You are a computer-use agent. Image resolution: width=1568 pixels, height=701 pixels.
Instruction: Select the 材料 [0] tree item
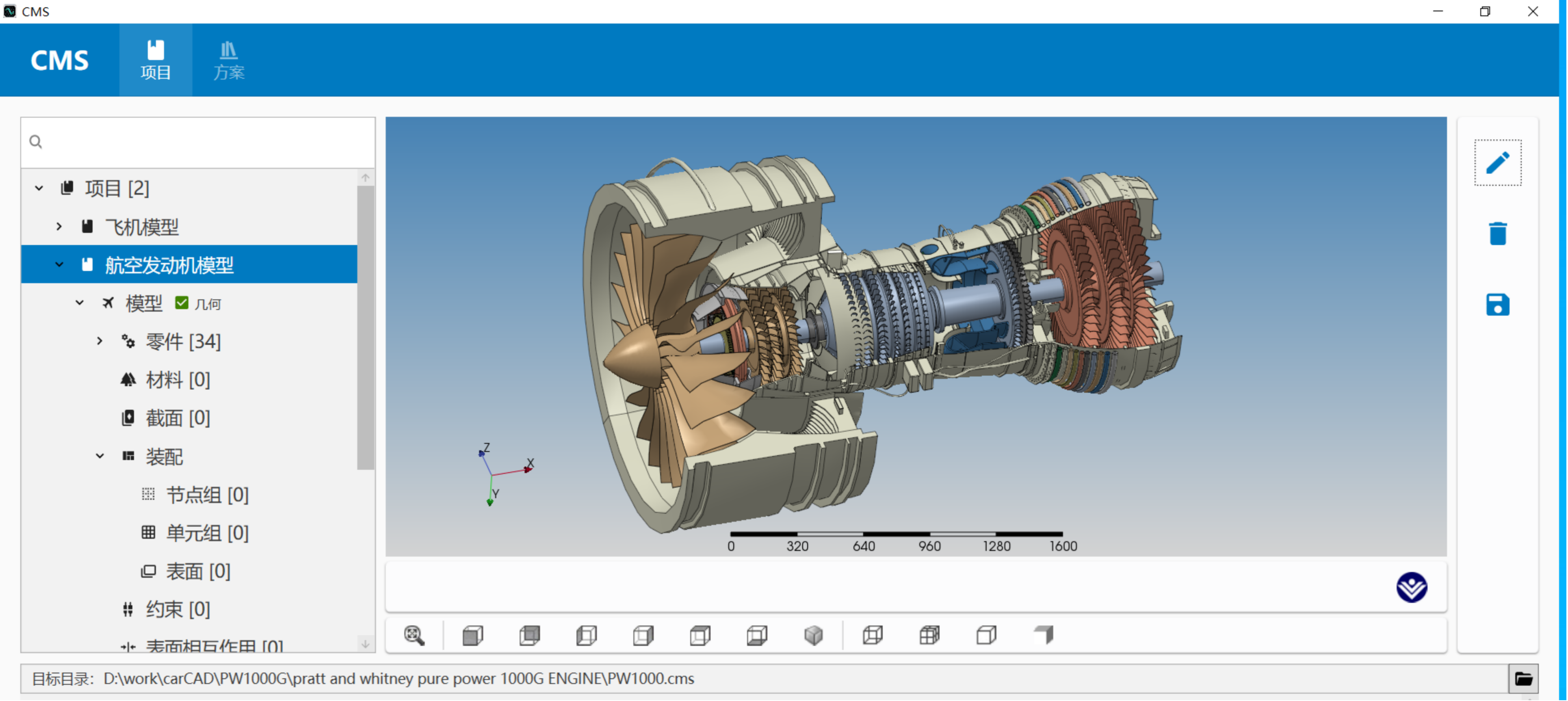(177, 380)
